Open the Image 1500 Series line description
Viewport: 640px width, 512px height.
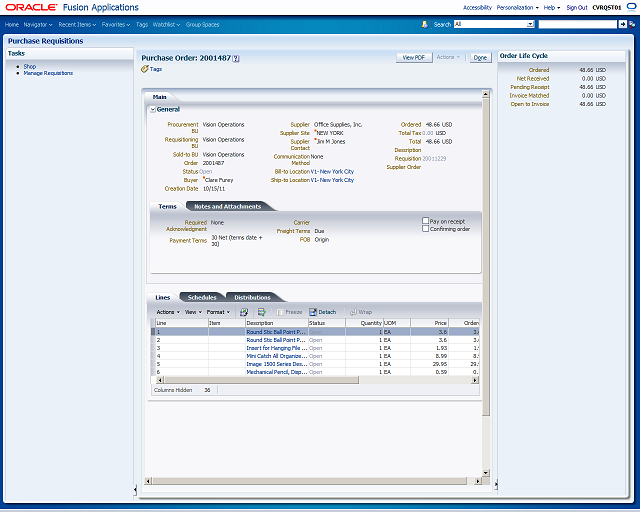click(x=276, y=364)
